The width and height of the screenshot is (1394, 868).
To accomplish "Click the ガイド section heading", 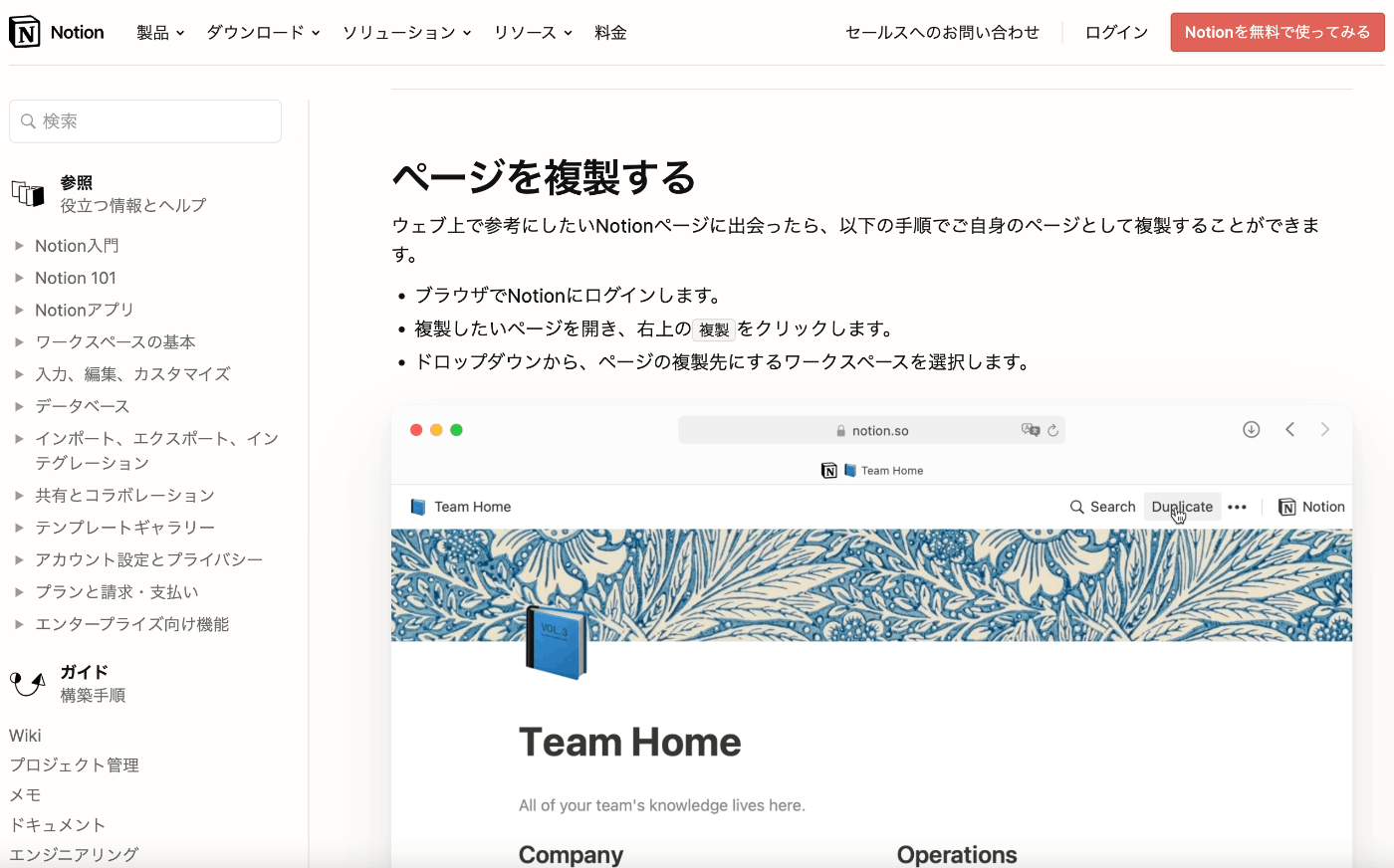I will click(x=84, y=672).
